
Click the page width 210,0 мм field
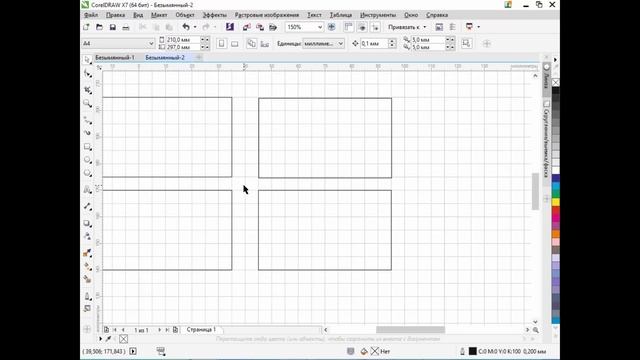click(182, 40)
